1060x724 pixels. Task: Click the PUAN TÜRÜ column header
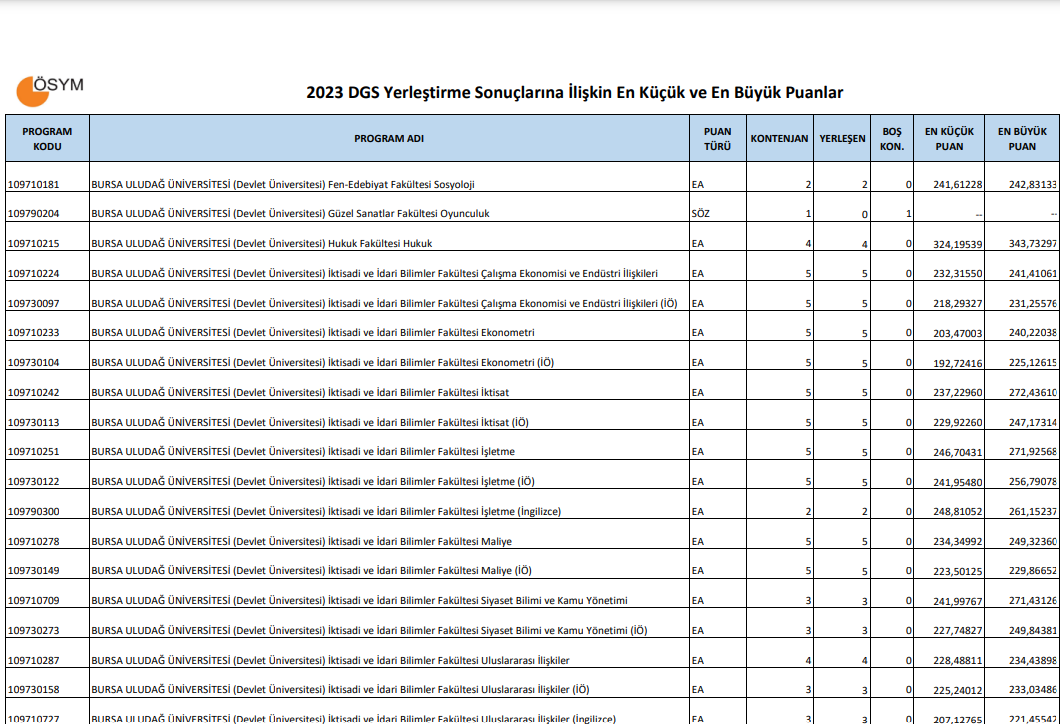click(x=717, y=139)
